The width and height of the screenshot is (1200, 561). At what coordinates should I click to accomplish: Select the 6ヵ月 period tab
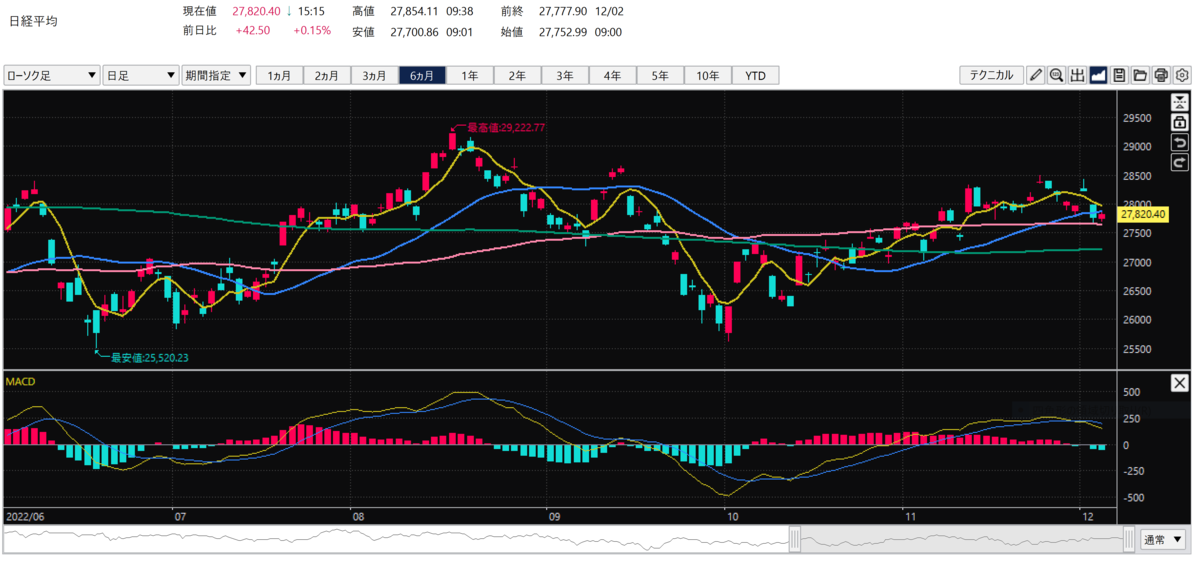[422, 76]
